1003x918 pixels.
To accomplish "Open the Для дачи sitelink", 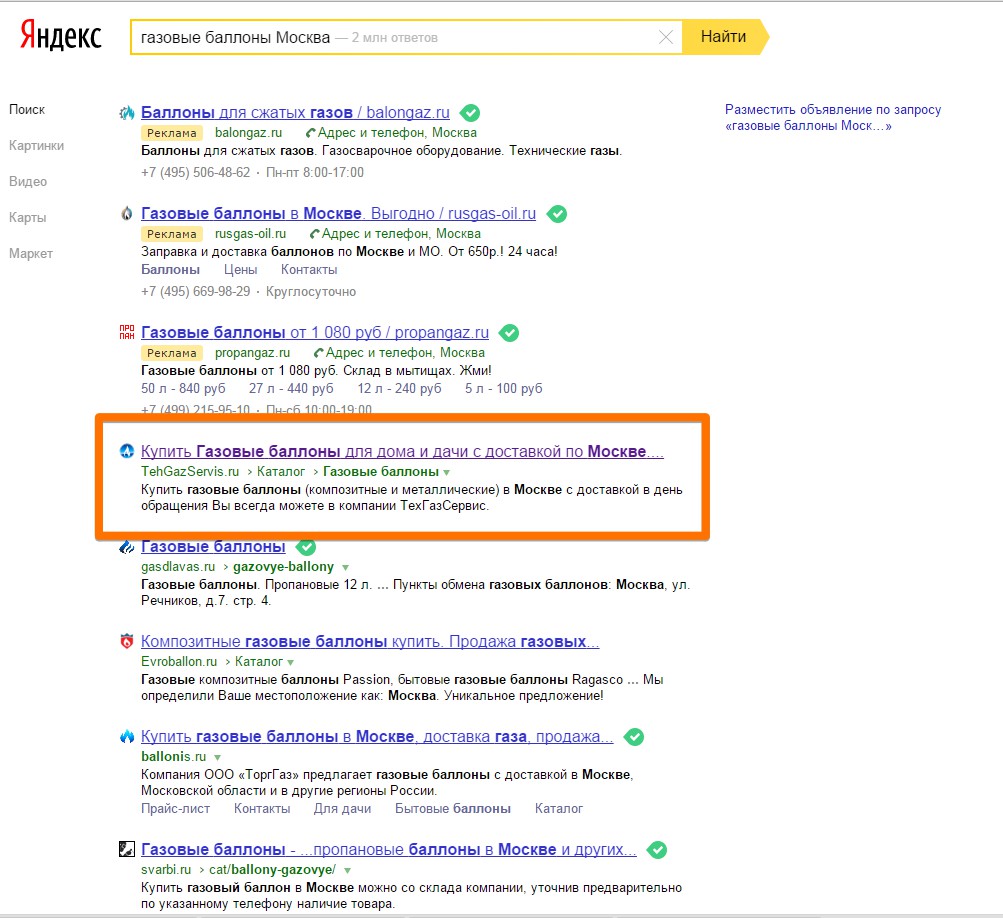I will coord(342,809).
